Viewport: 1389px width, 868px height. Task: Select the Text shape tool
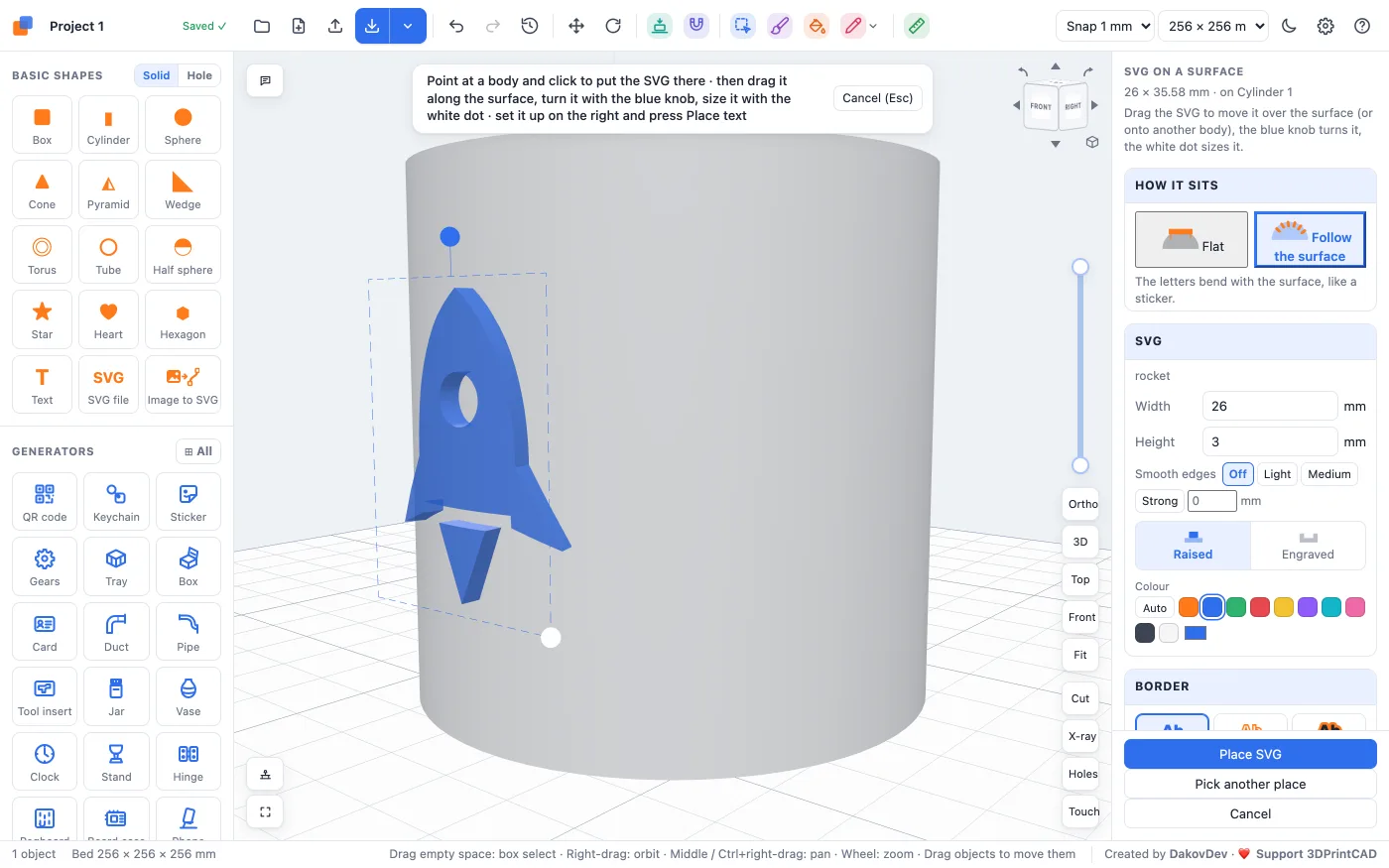(42, 384)
